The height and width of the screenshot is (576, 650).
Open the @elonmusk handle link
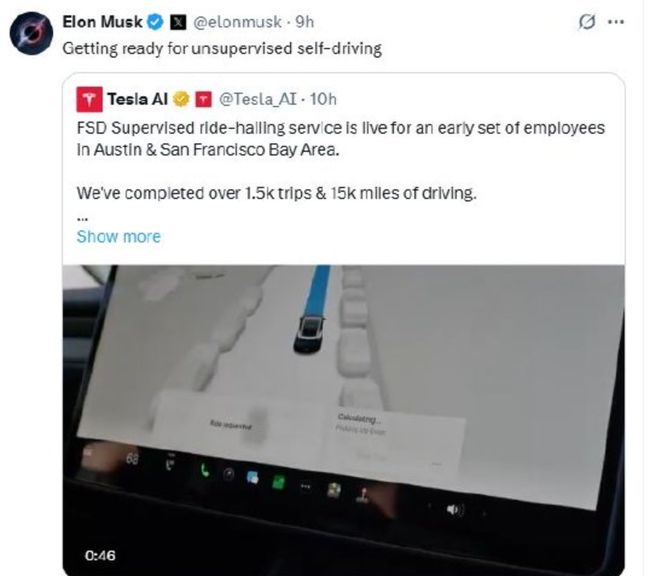coord(238,22)
